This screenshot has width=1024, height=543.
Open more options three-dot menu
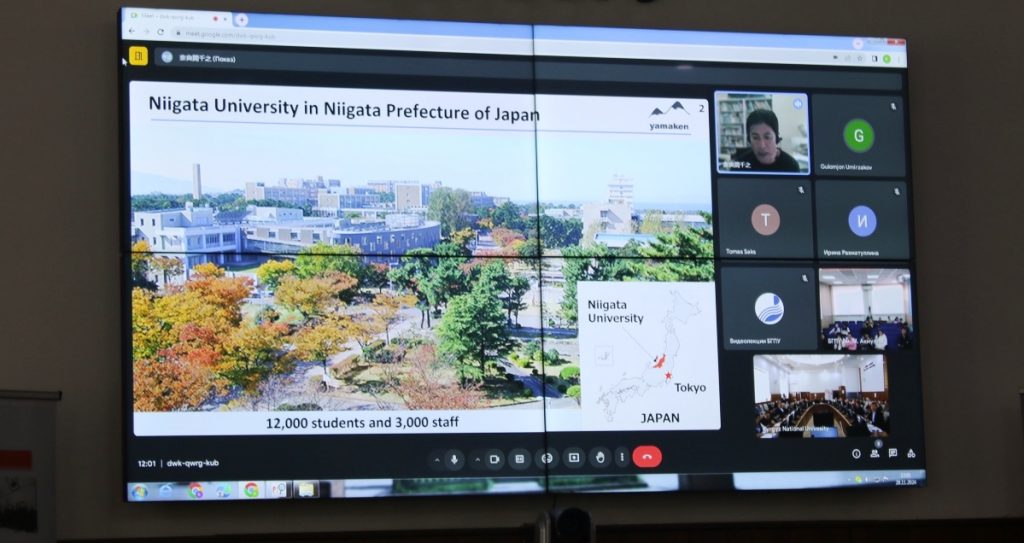[622, 457]
